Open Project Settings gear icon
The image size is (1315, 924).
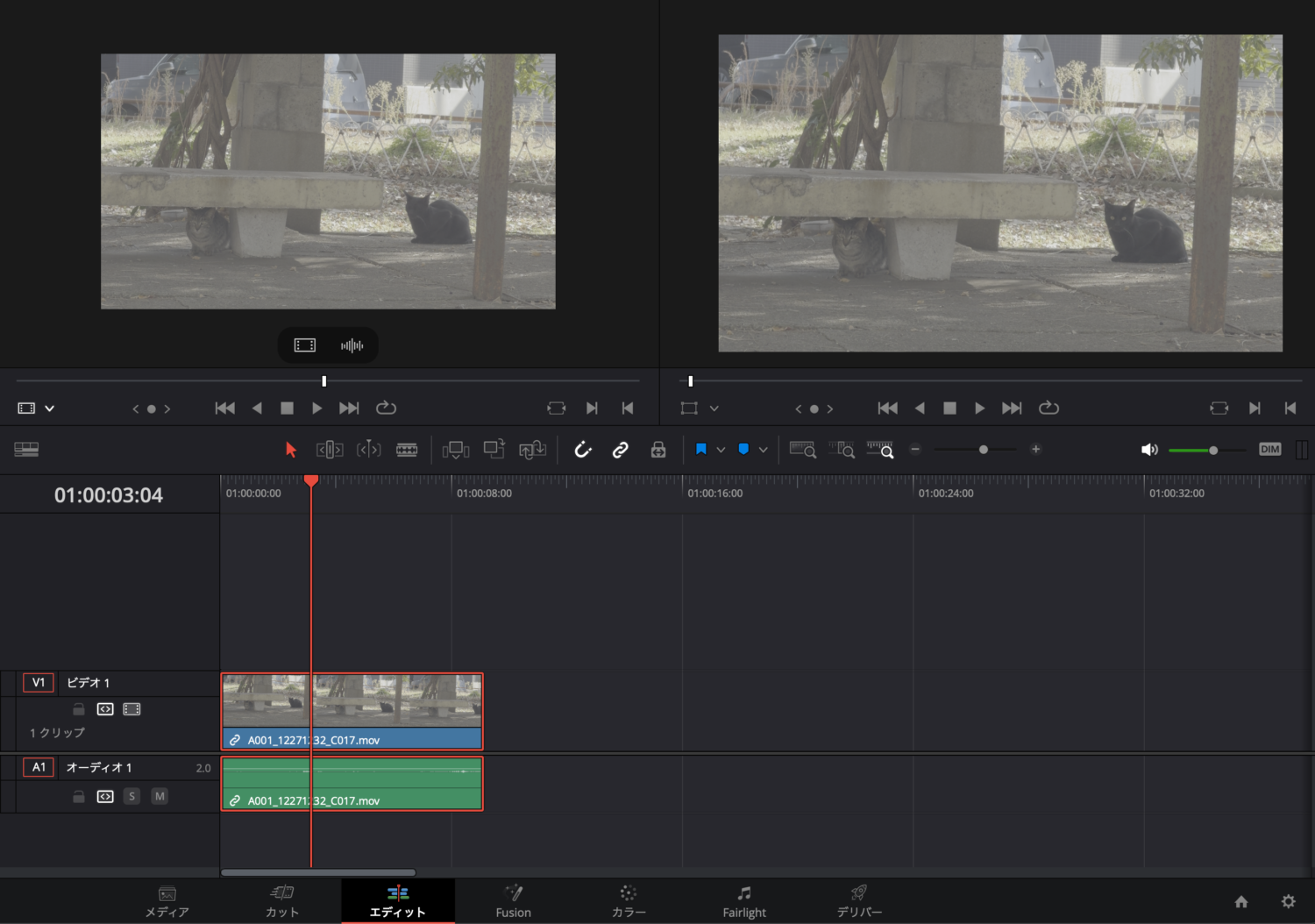click(x=1289, y=902)
